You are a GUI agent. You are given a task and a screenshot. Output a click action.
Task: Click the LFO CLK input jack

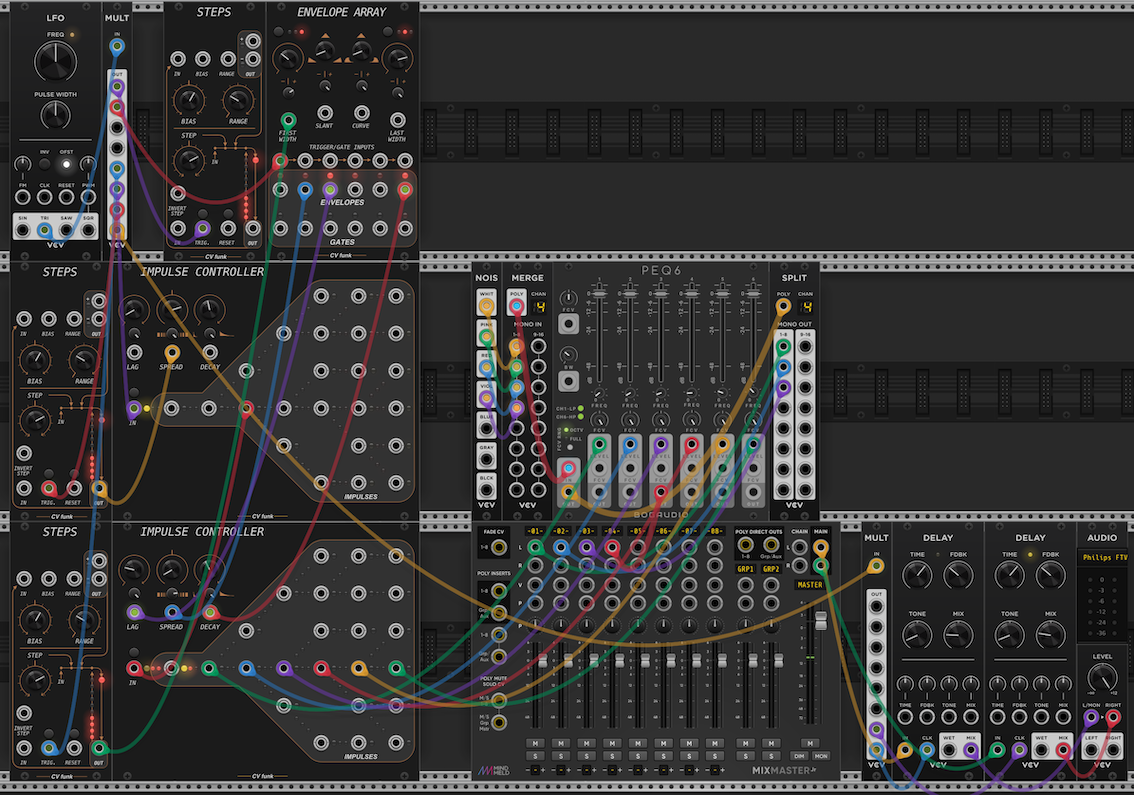[45, 197]
